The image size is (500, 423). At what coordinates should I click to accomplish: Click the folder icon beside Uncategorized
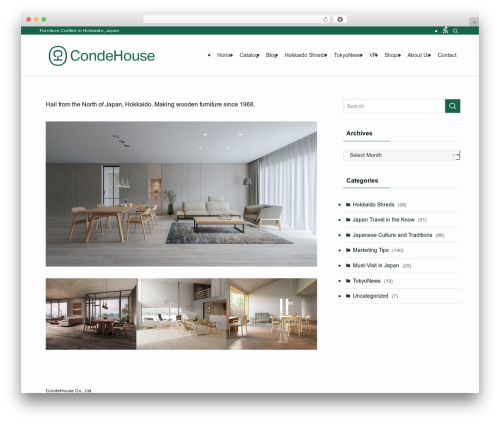pos(348,296)
